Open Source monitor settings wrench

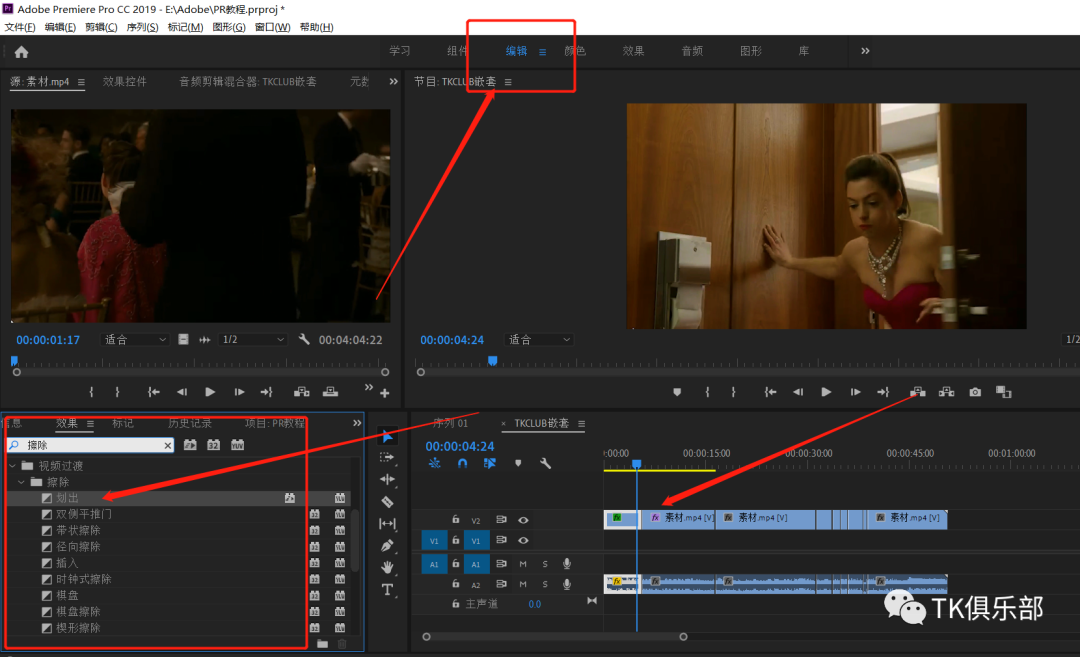click(x=304, y=340)
